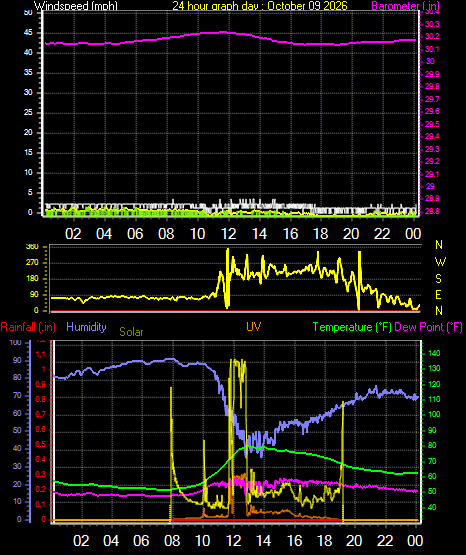Click the "Barometer (in)" axis title
This screenshot has height=555, width=466.
(405, 6)
